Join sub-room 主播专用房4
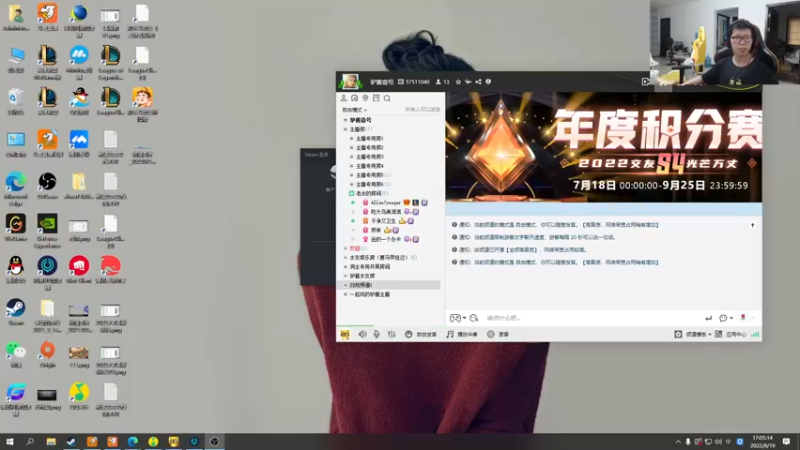The height and width of the screenshot is (450, 800). pyautogui.click(x=369, y=166)
